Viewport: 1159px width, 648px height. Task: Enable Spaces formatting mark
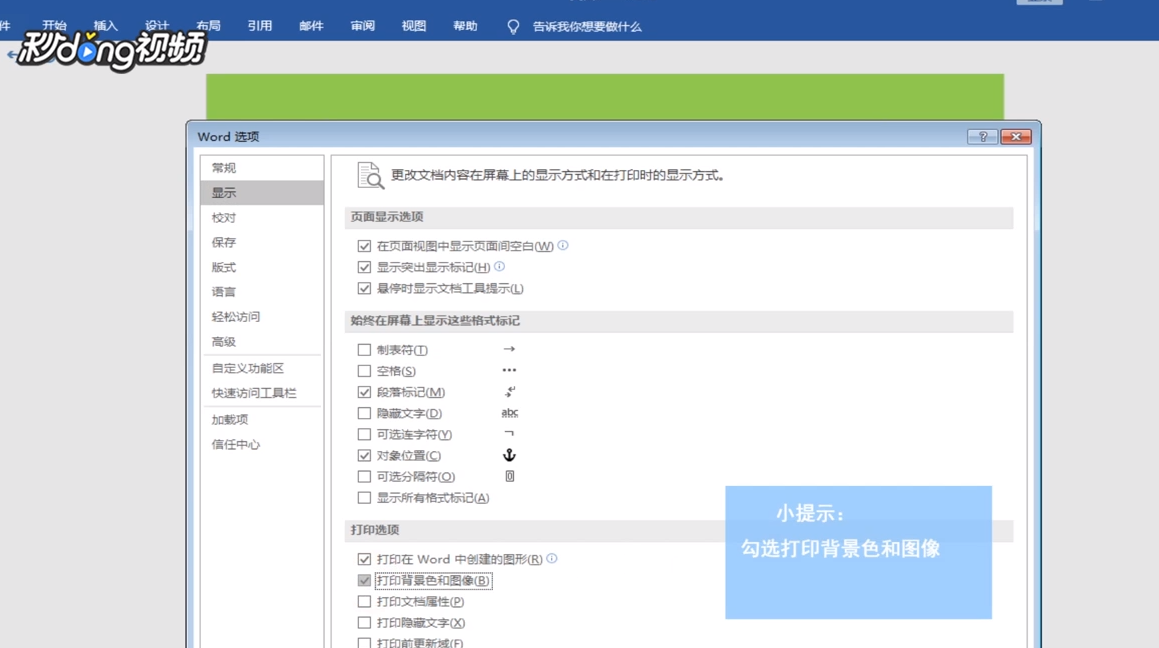[x=364, y=371]
